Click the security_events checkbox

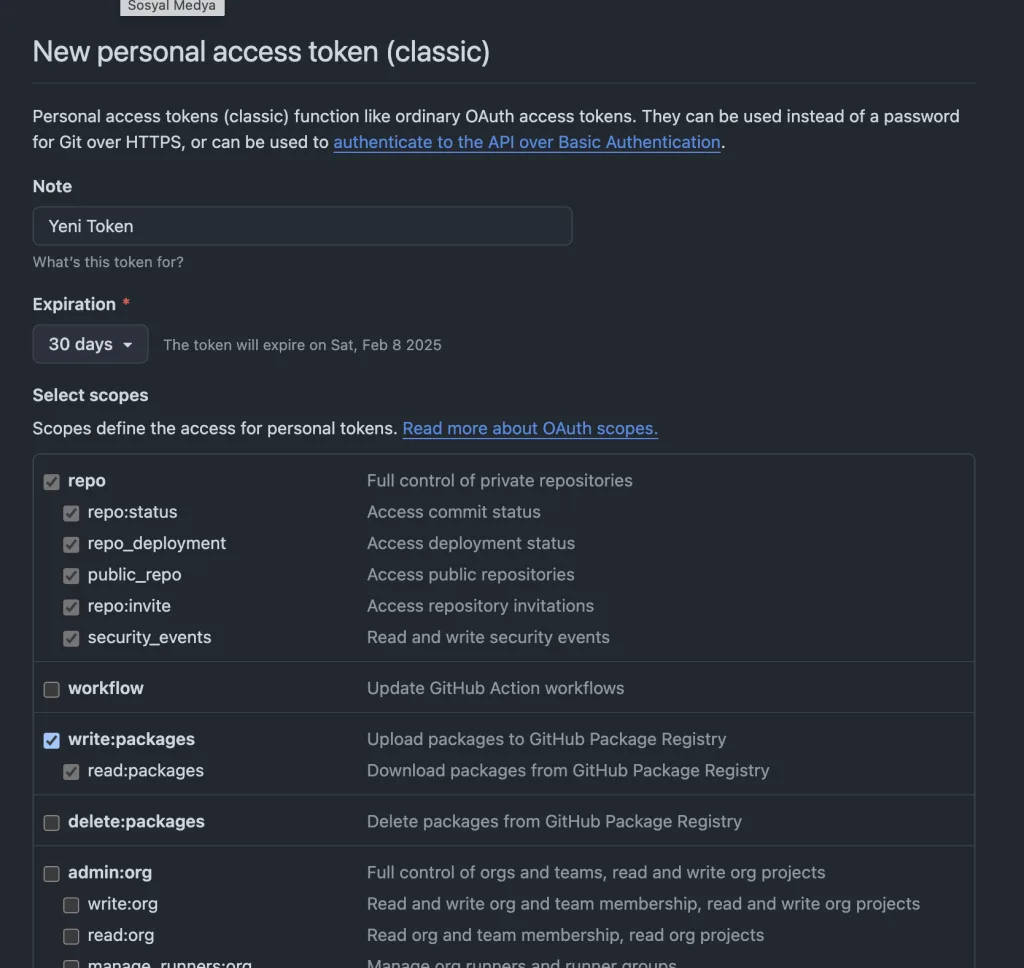tap(71, 638)
